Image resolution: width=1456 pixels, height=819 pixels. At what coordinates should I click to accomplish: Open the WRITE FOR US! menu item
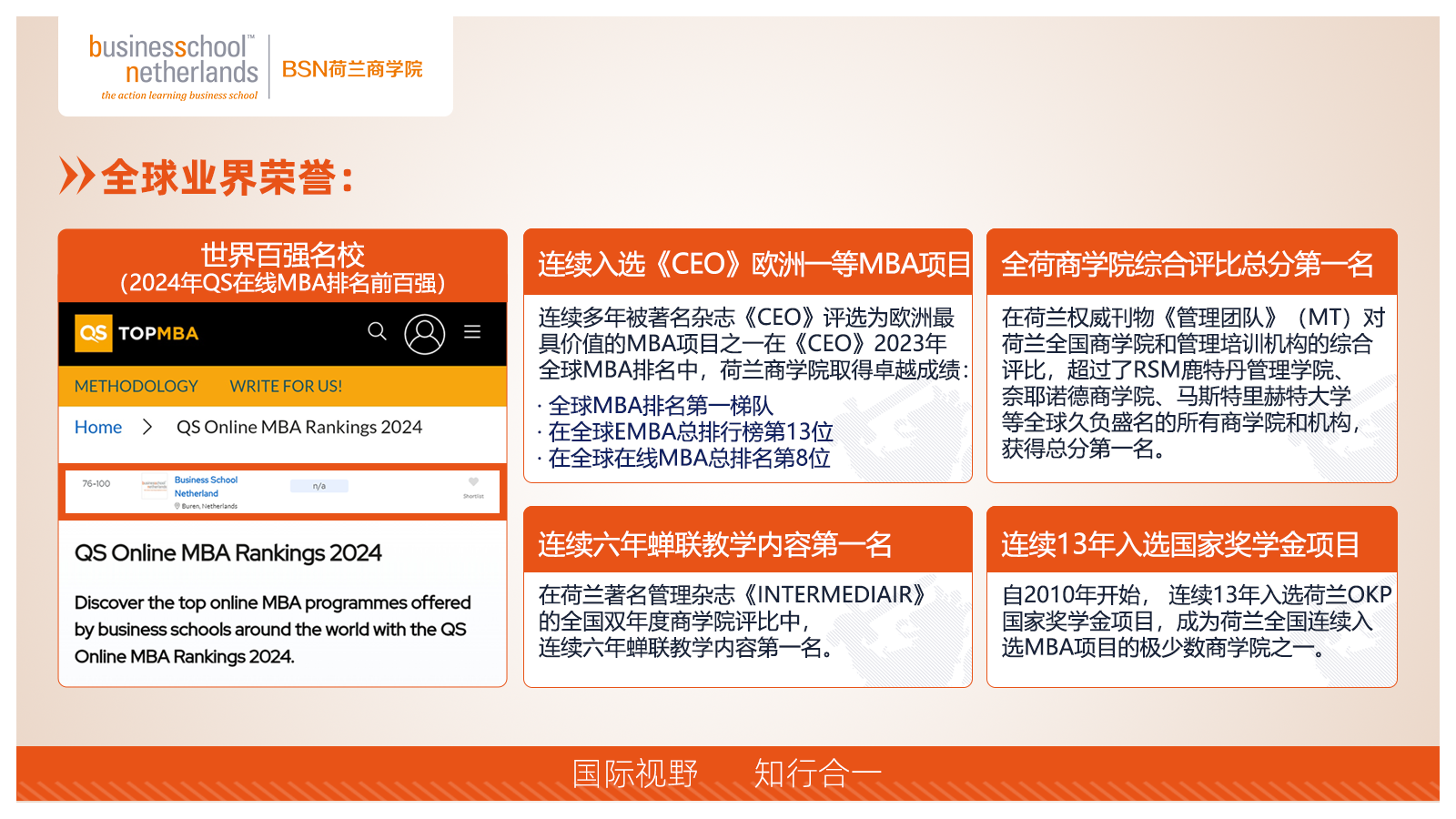(286, 386)
